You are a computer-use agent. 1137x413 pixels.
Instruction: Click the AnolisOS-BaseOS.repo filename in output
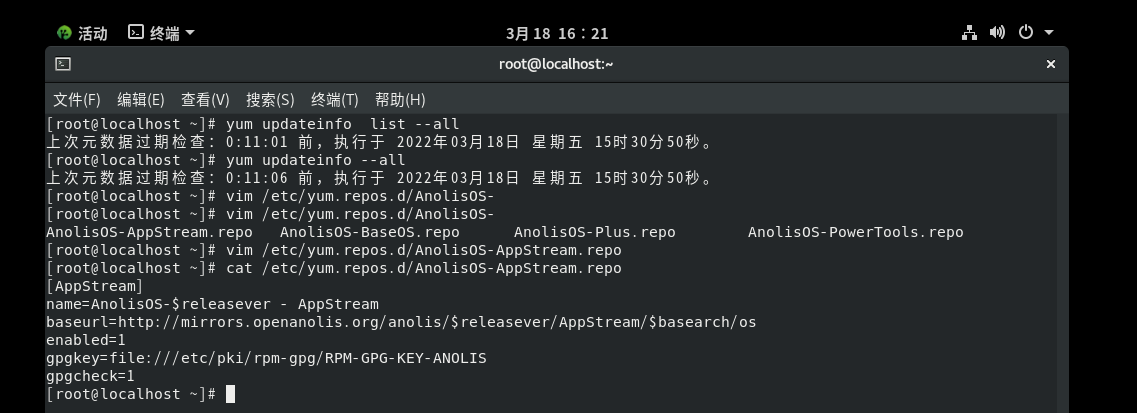369,232
